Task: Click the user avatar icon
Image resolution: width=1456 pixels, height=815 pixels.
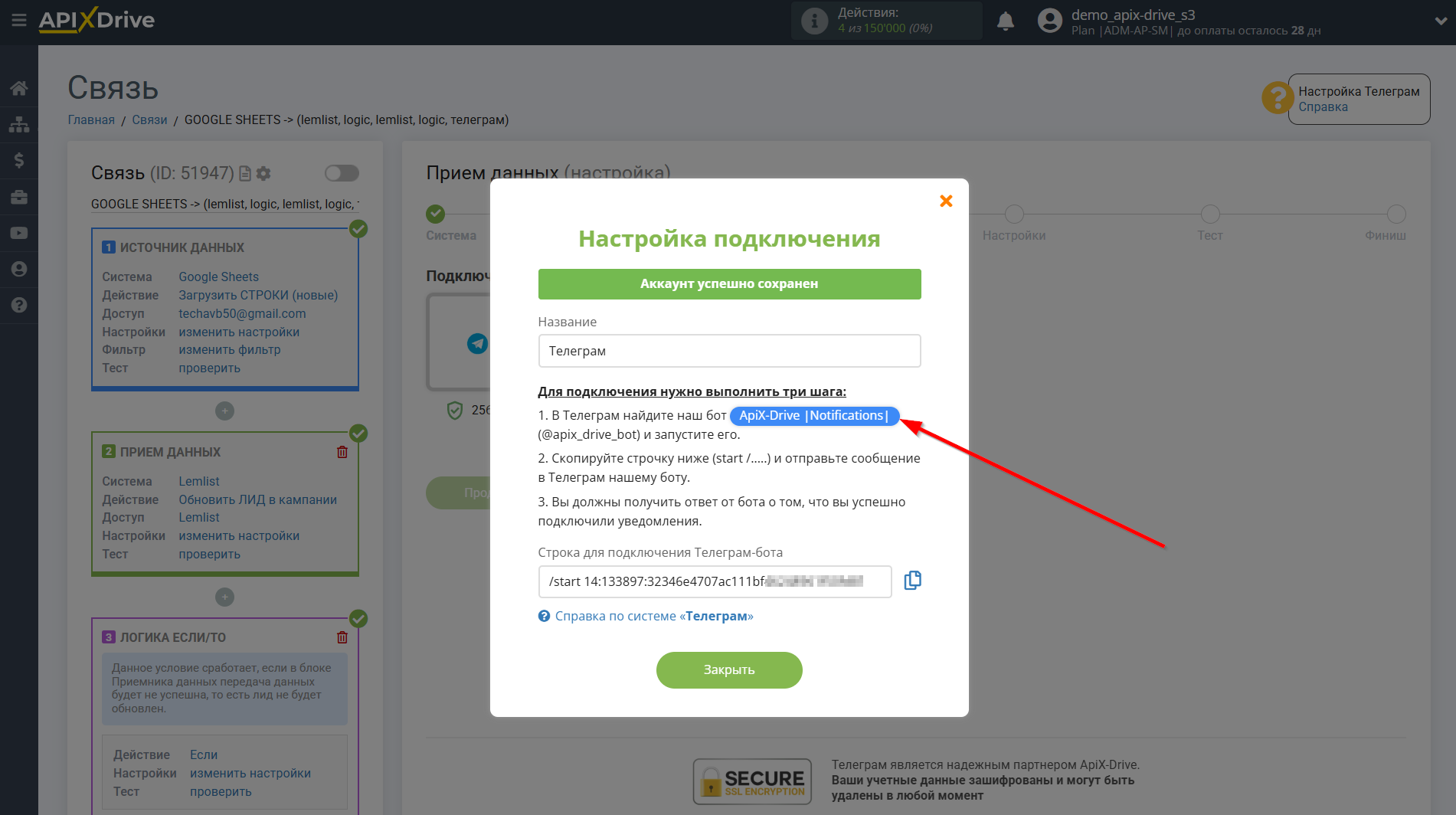Action: pyautogui.click(x=1050, y=21)
